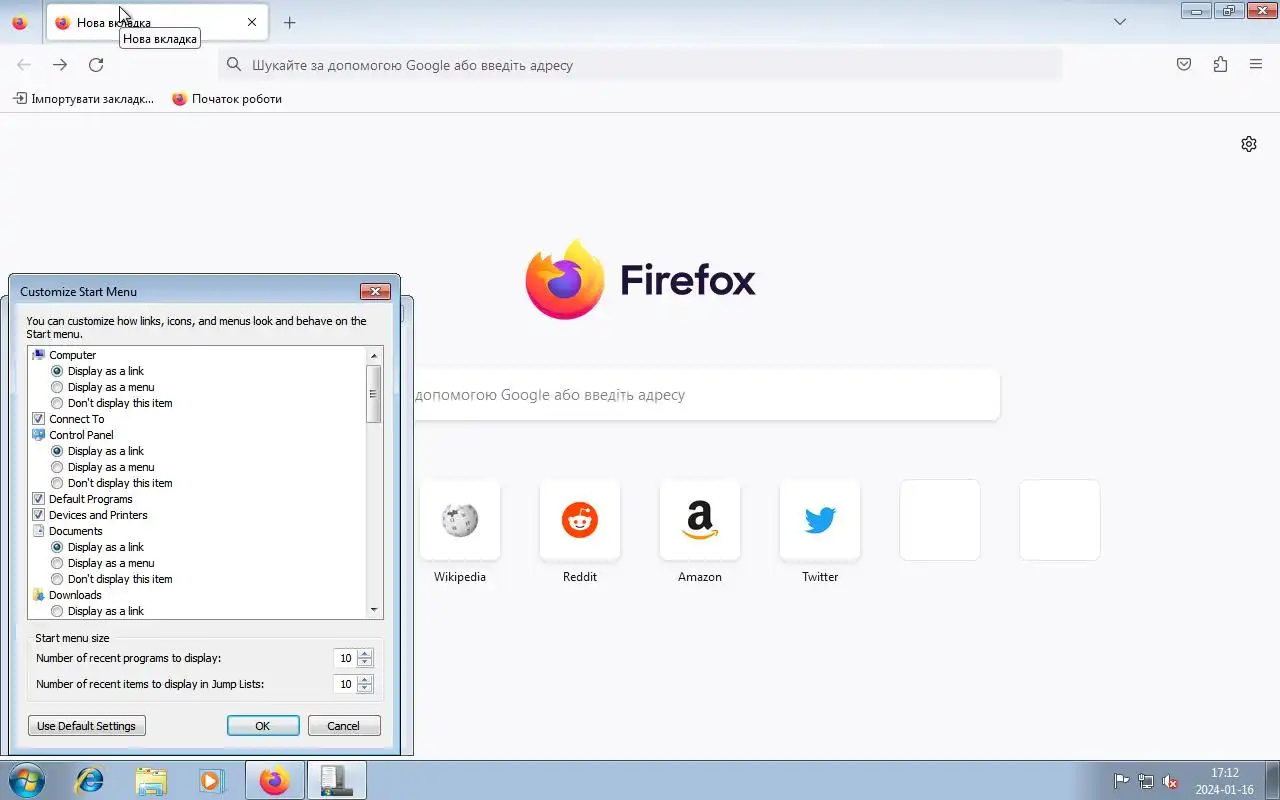1280x800 pixels.
Task: Select Computer Display as a link
Action: pyautogui.click(x=57, y=371)
